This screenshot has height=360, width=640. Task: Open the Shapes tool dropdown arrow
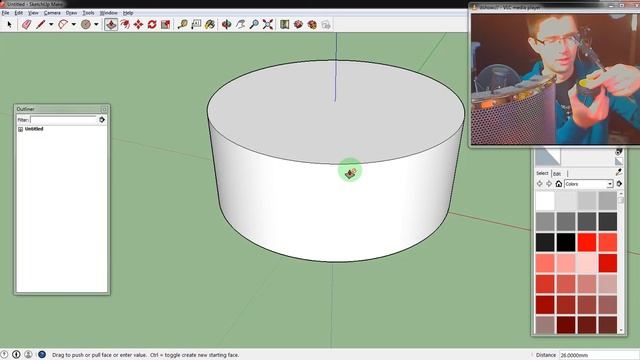tap(96, 24)
